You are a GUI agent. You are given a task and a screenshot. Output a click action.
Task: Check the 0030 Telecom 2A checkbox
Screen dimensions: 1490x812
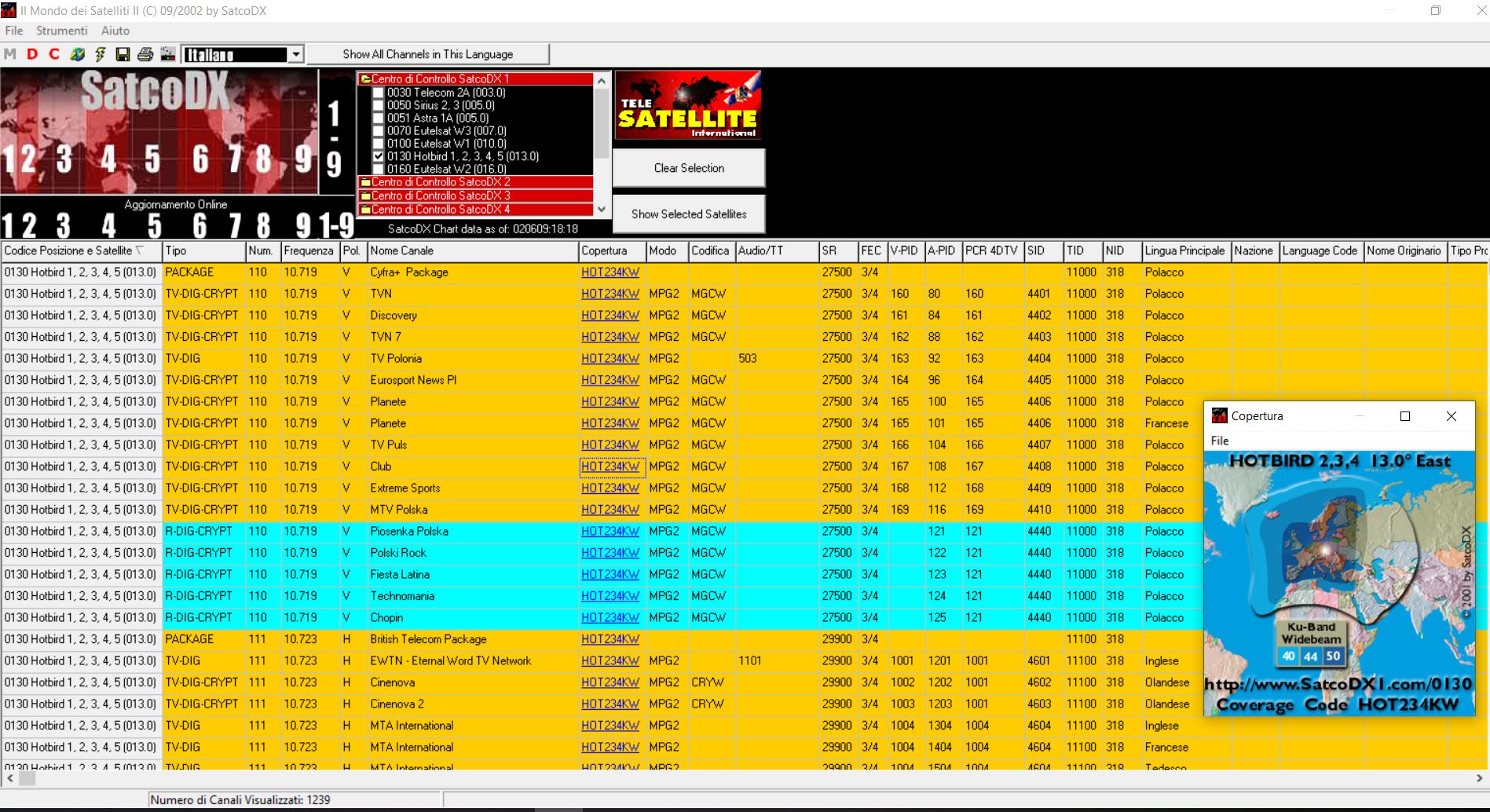(x=379, y=93)
